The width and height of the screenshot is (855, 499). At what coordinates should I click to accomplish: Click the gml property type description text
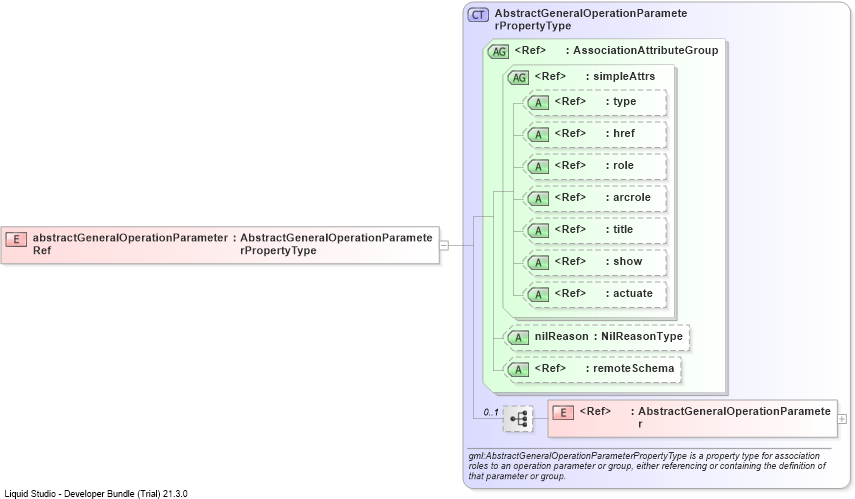(x=647, y=466)
